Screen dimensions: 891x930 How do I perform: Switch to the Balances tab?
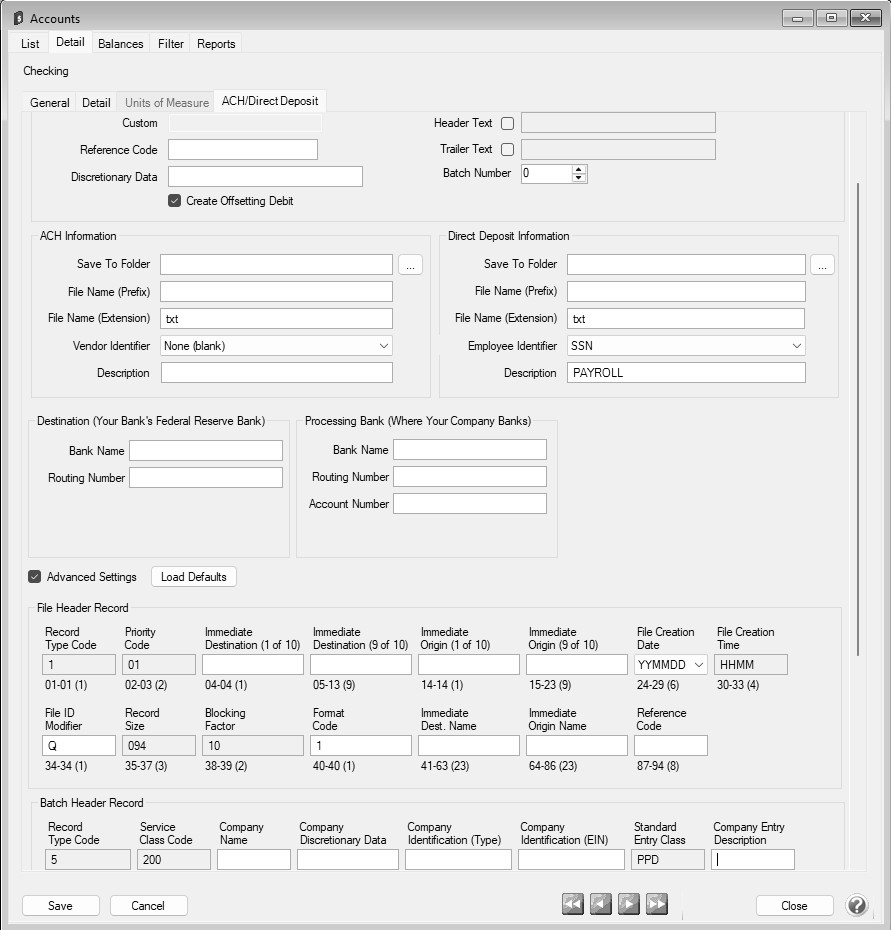coord(120,44)
